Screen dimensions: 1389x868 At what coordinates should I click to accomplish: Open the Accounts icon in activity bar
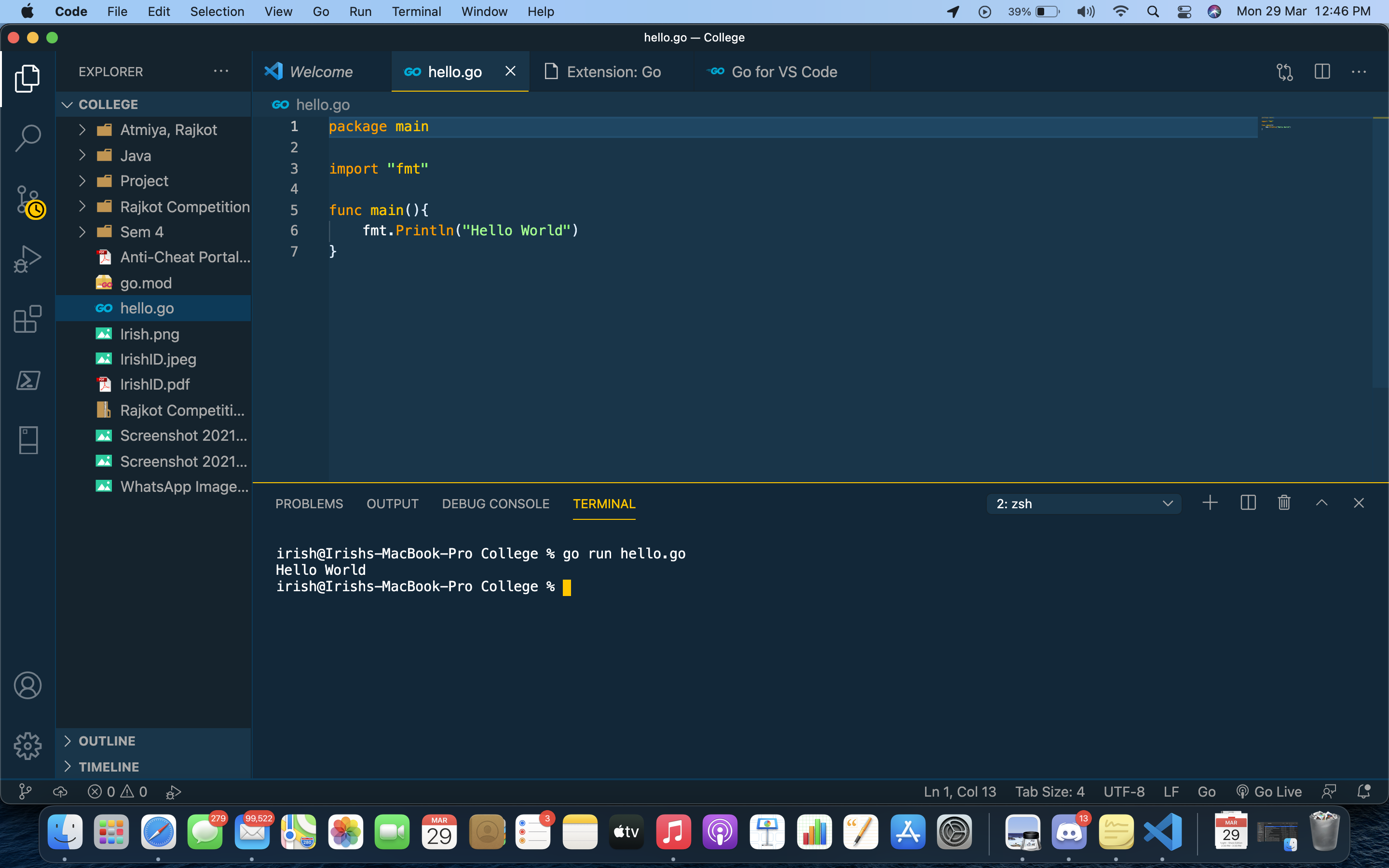pyautogui.click(x=27, y=685)
